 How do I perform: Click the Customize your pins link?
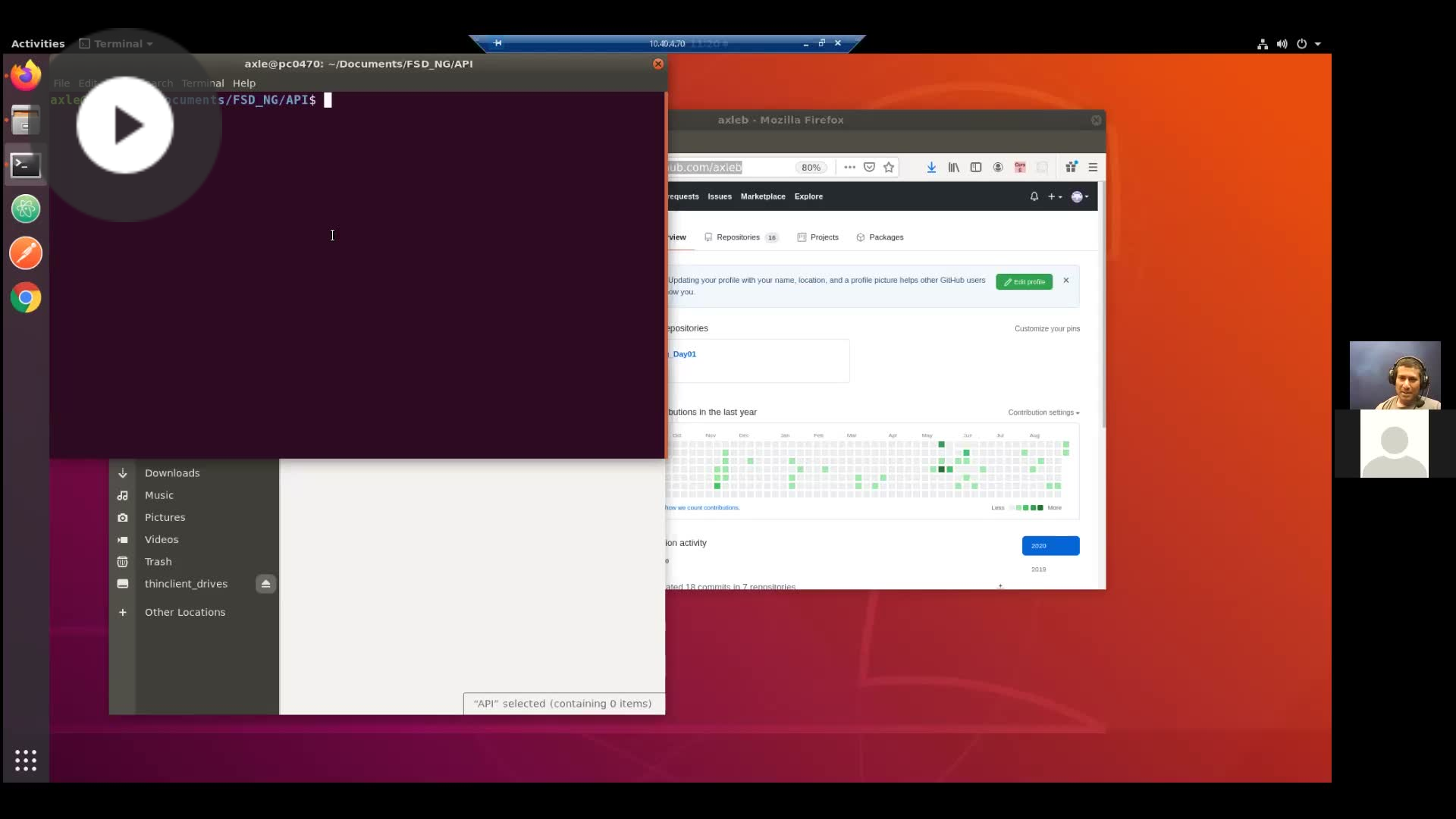pos(1046,328)
